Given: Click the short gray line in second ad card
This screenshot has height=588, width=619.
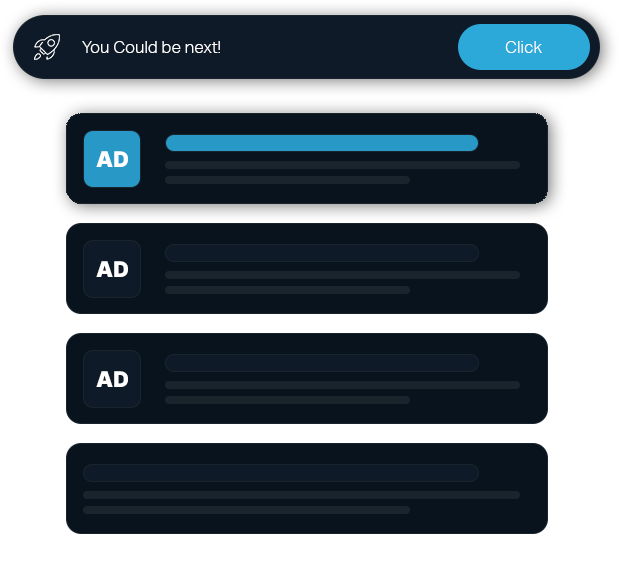Looking at the screenshot, I should pyautogui.click(x=287, y=290).
